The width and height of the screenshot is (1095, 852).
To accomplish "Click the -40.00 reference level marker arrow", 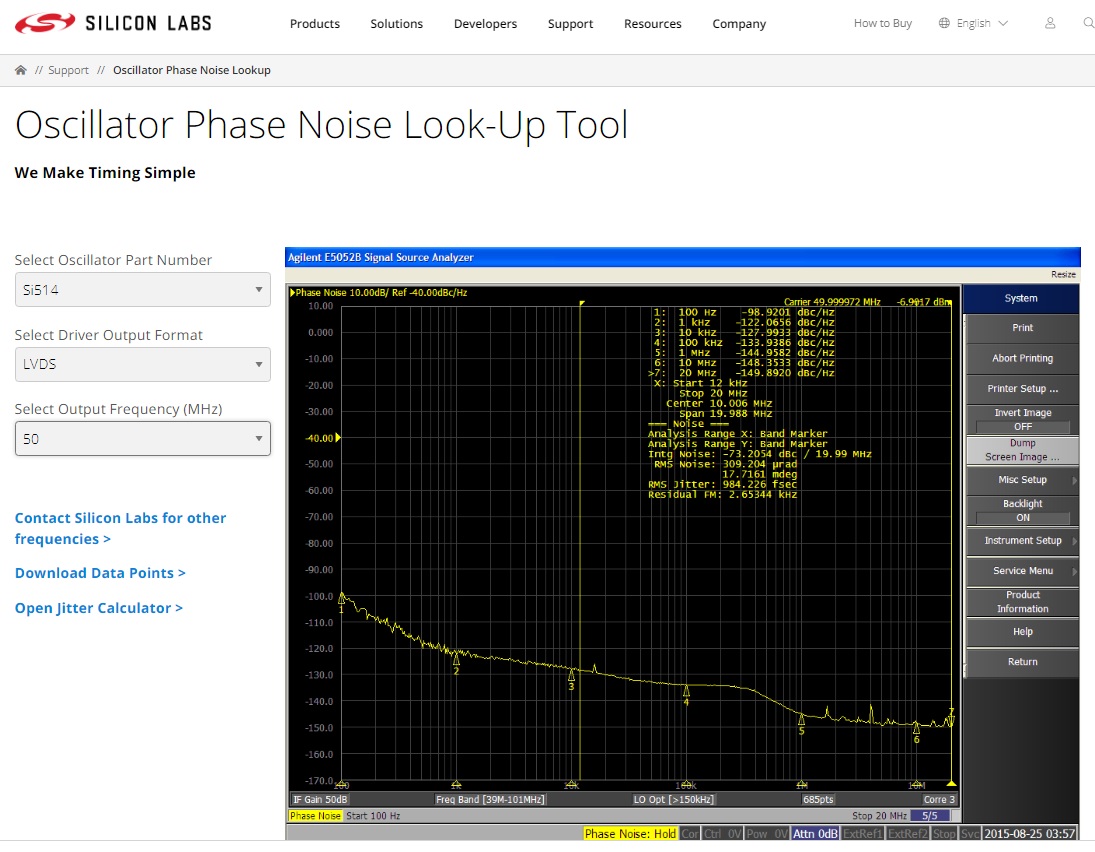I will tap(338, 438).
